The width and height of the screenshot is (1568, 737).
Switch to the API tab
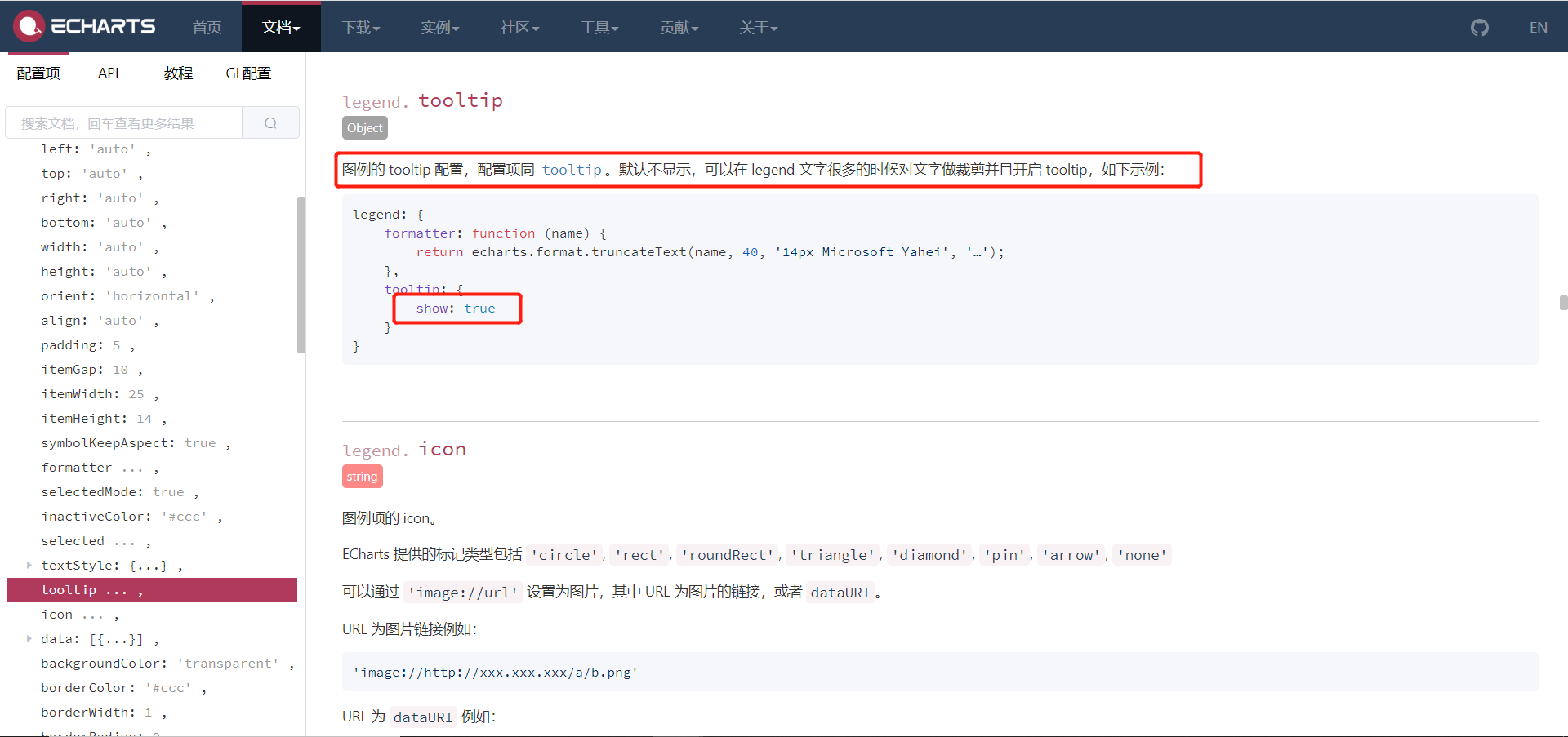(109, 73)
